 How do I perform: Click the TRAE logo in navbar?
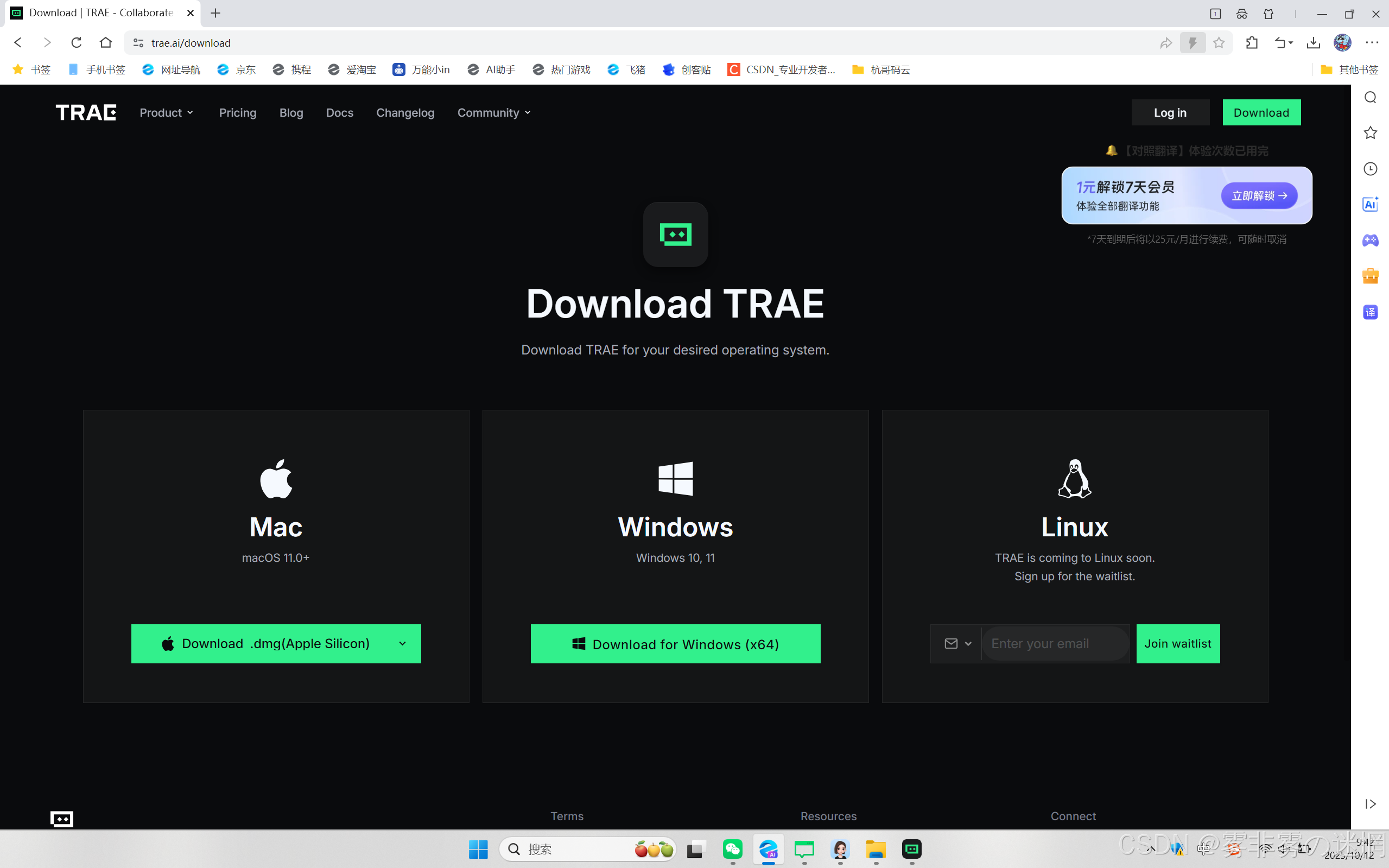coord(86,112)
